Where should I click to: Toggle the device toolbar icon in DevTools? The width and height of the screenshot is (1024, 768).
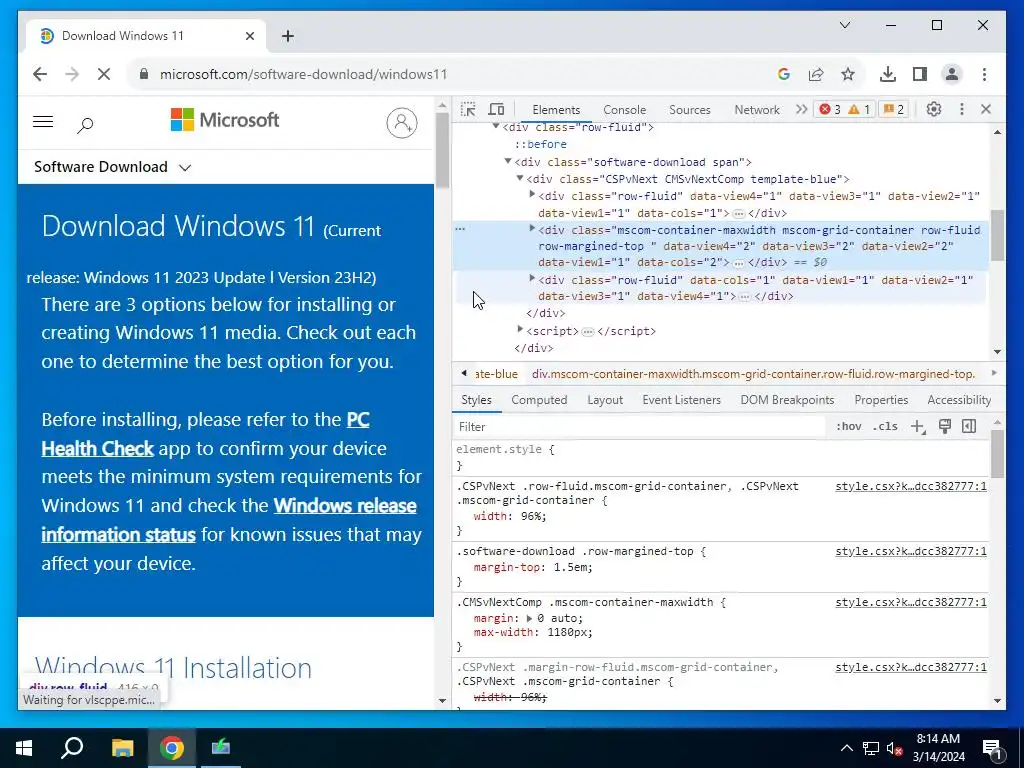pyautogui.click(x=496, y=109)
